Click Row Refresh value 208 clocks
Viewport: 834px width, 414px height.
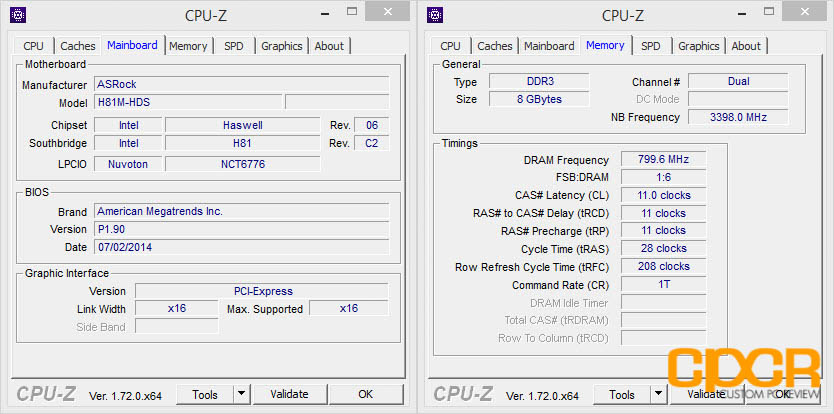pyautogui.click(x=663, y=266)
